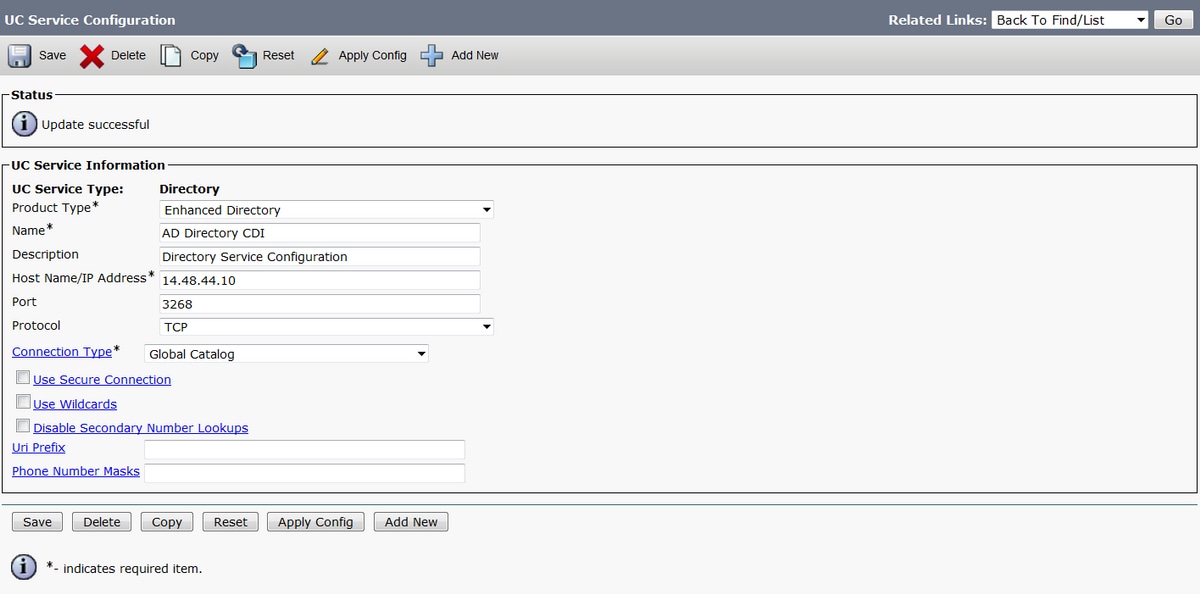Open the Use Secure Connection link

102,379
